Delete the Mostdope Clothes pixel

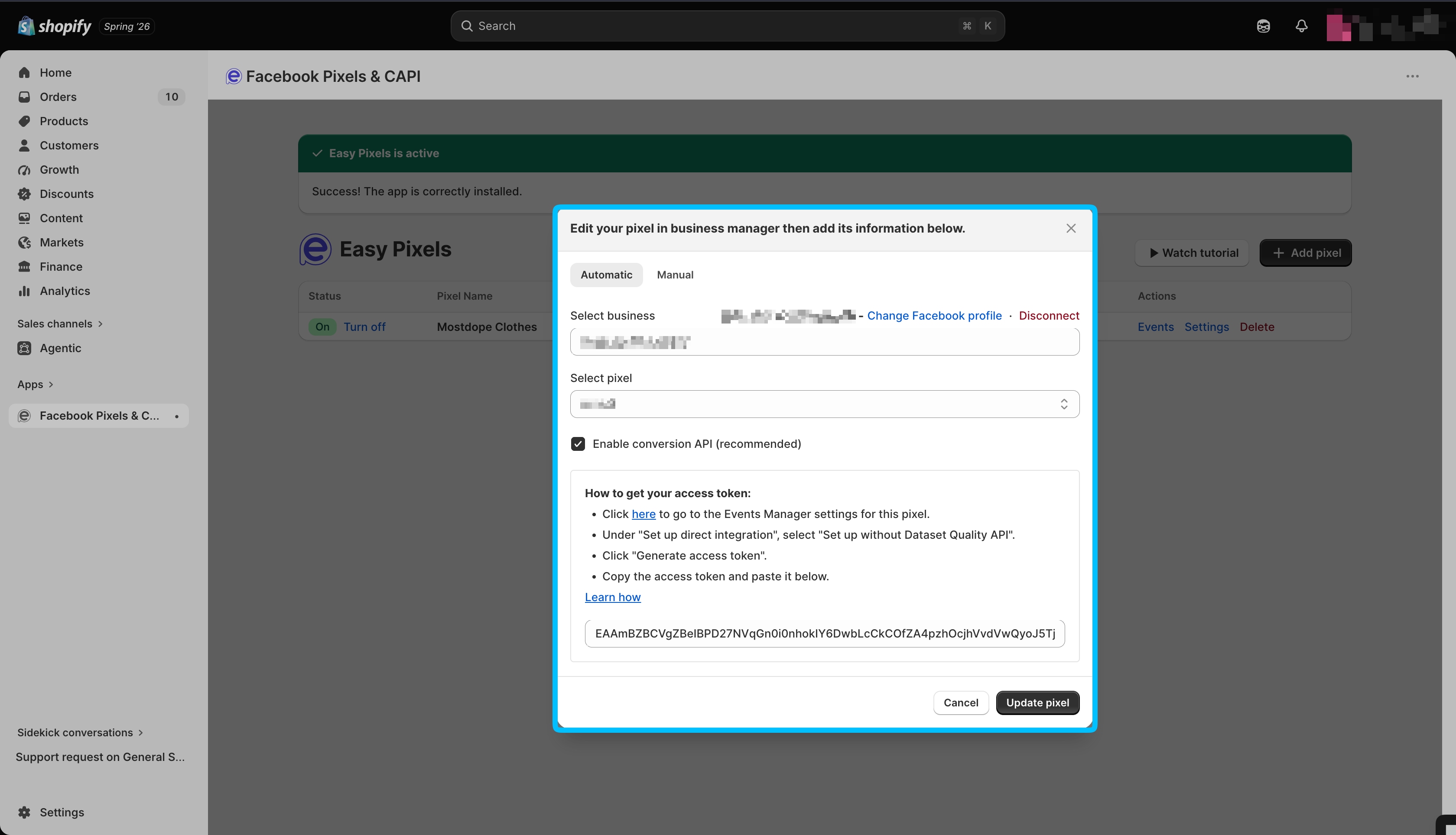(x=1256, y=327)
